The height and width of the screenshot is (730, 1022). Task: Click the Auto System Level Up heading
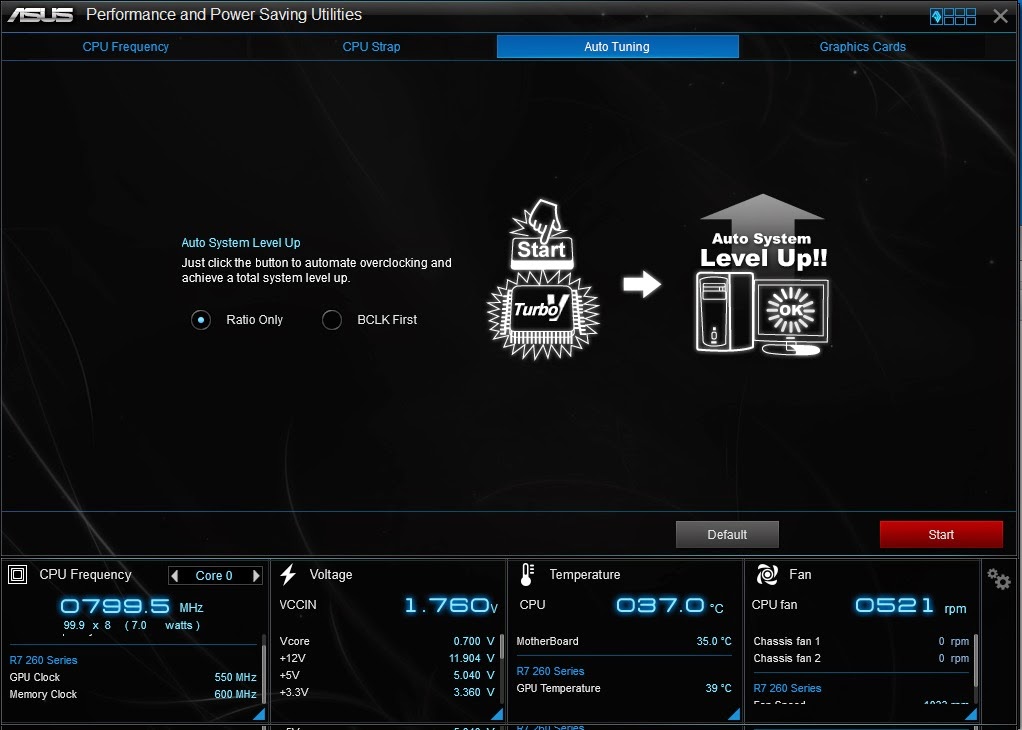(241, 243)
